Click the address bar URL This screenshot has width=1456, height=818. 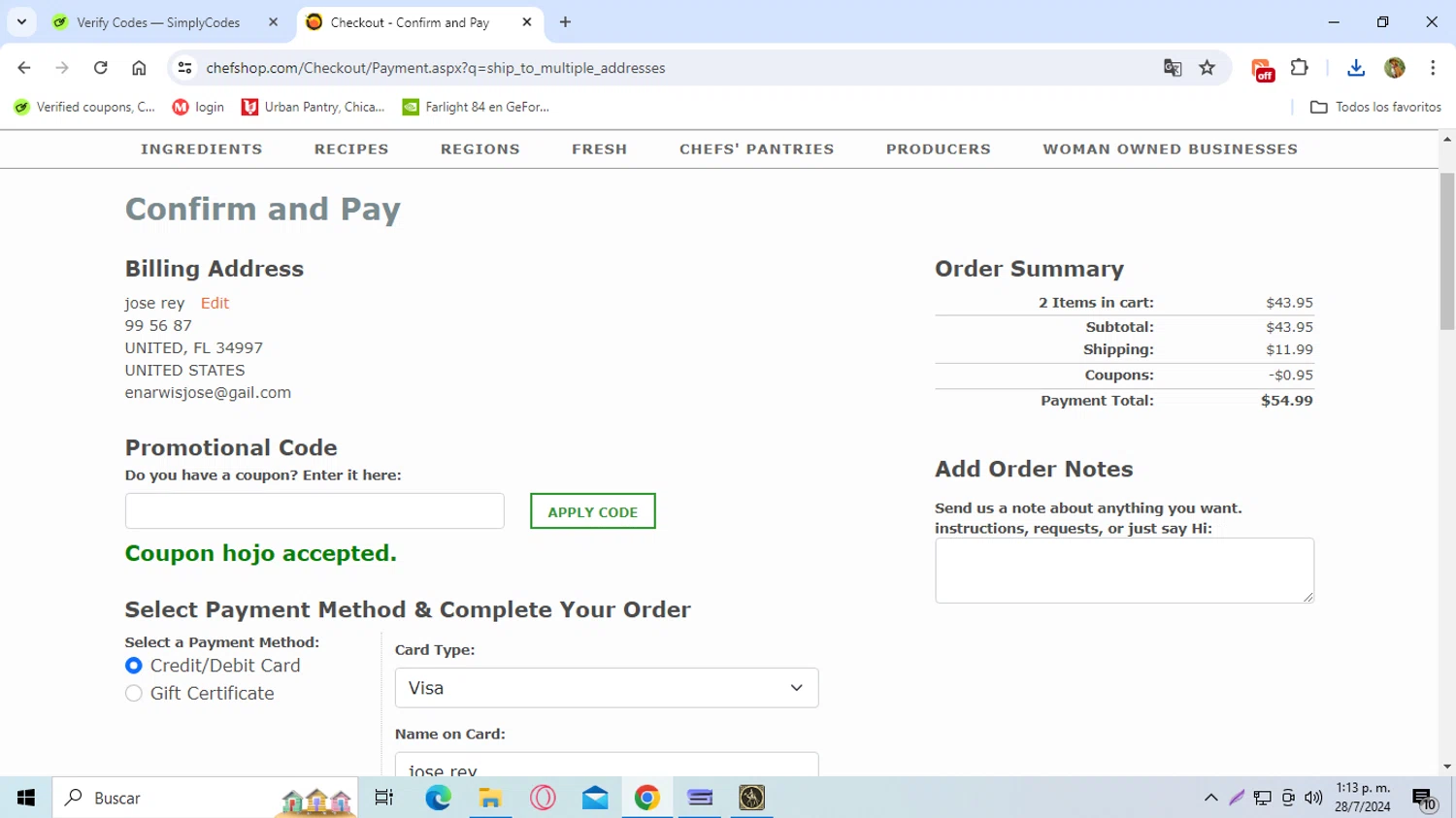(436, 68)
